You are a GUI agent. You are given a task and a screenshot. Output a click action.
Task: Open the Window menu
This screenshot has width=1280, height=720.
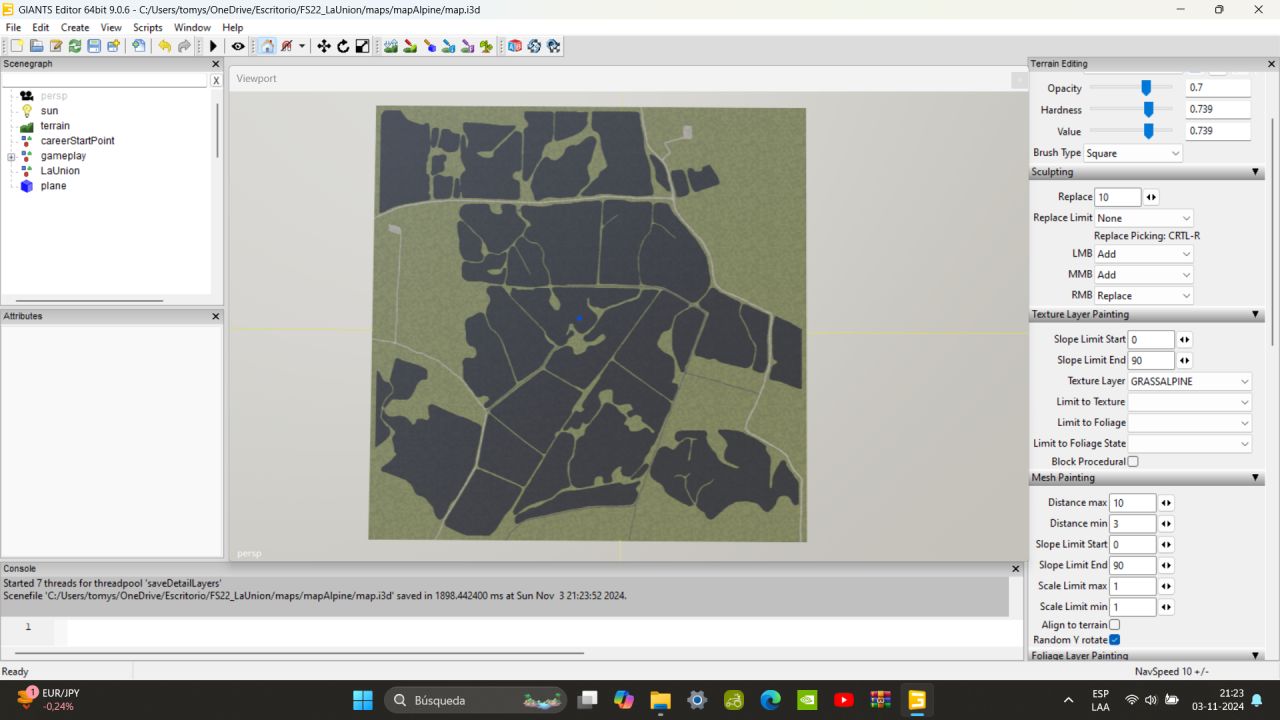pyautogui.click(x=192, y=28)
